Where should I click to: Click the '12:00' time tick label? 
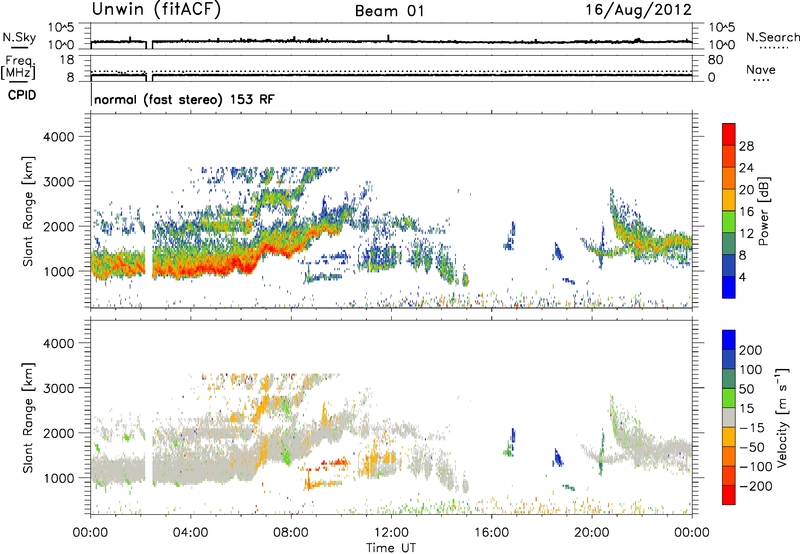391,533
